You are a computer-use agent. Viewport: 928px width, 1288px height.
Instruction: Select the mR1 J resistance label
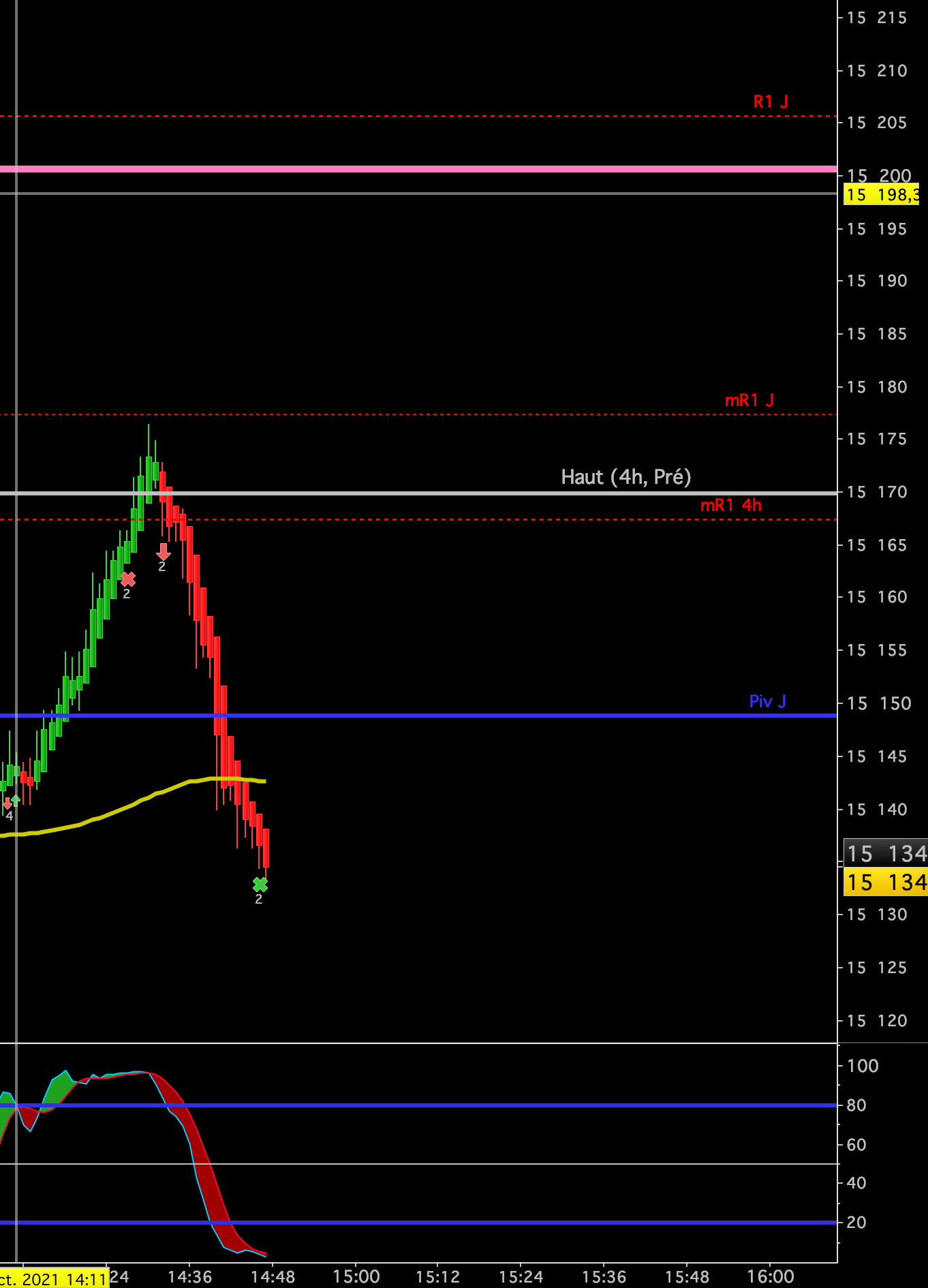pos(749,400)
